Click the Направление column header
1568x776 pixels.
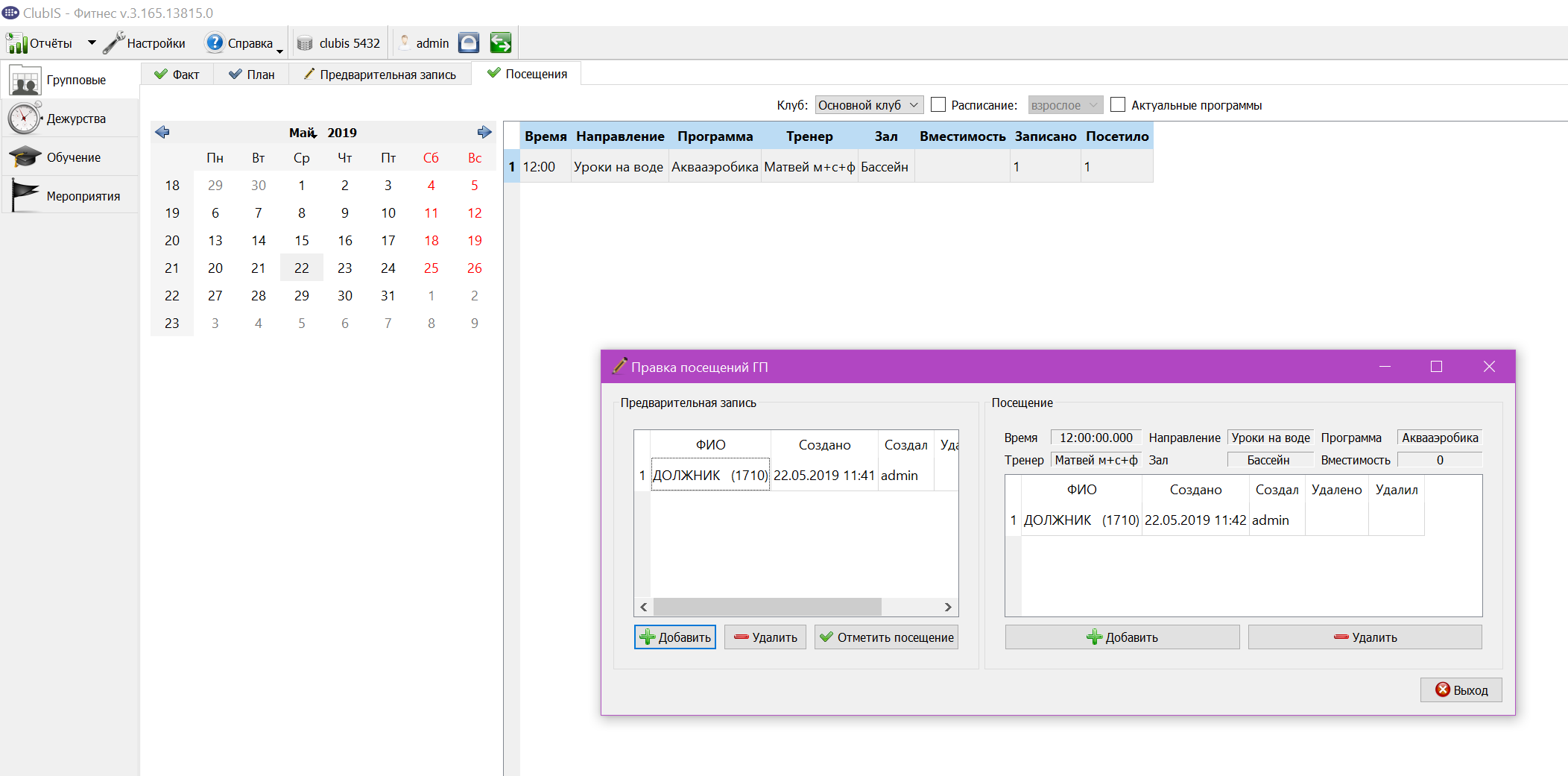[620, 136]
